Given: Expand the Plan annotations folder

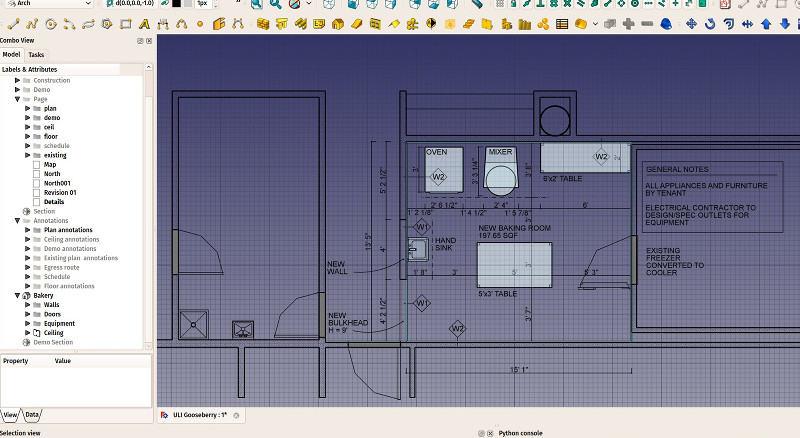Looking at the screenshot, I should (x=28, y=230).
